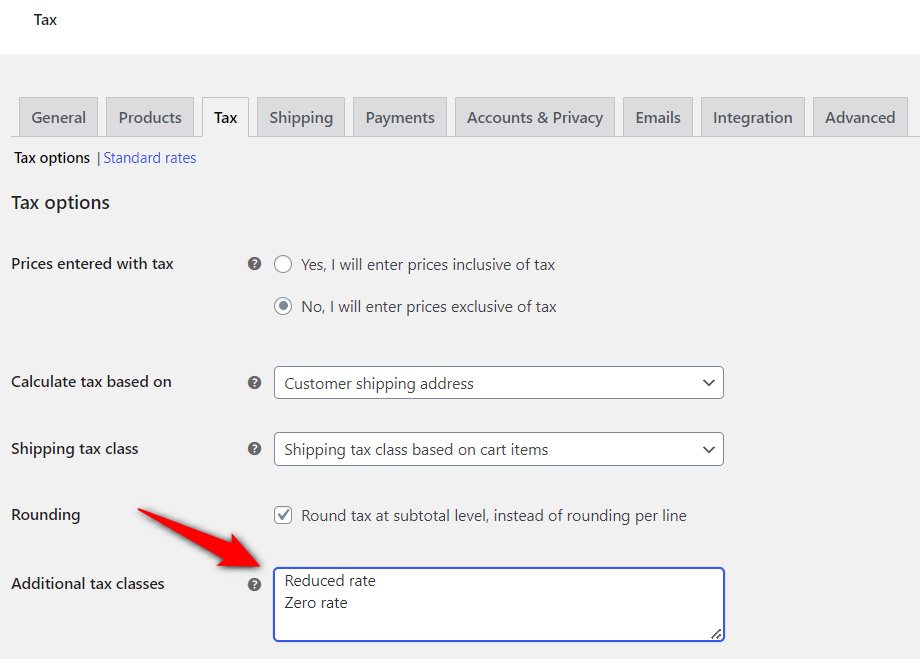920x659 pixels.
Task: Open the Shipping tax class help tooltip
Action: (x=254, y=449)
